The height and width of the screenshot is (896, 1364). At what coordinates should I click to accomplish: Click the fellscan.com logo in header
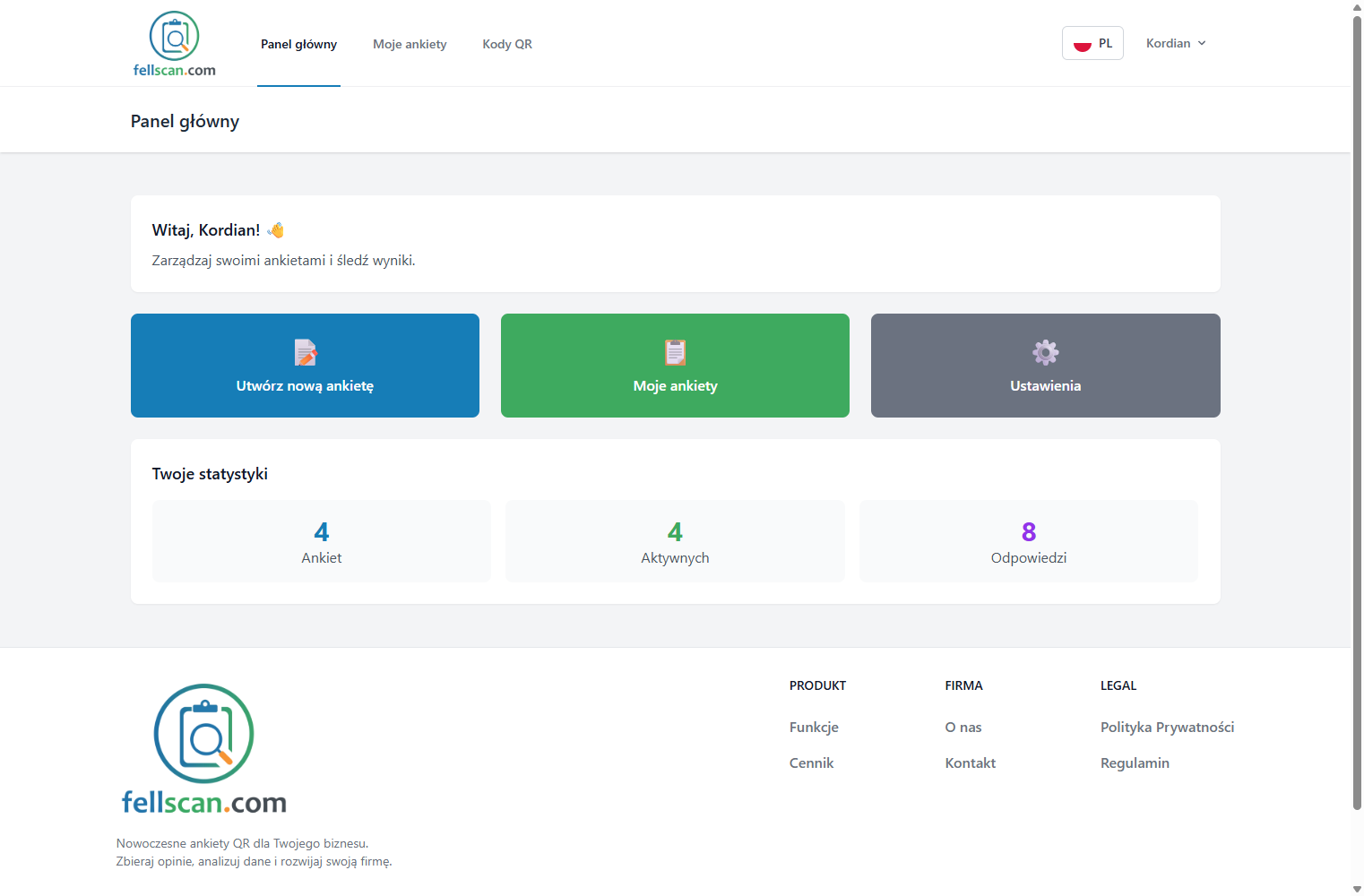[174, 44]
